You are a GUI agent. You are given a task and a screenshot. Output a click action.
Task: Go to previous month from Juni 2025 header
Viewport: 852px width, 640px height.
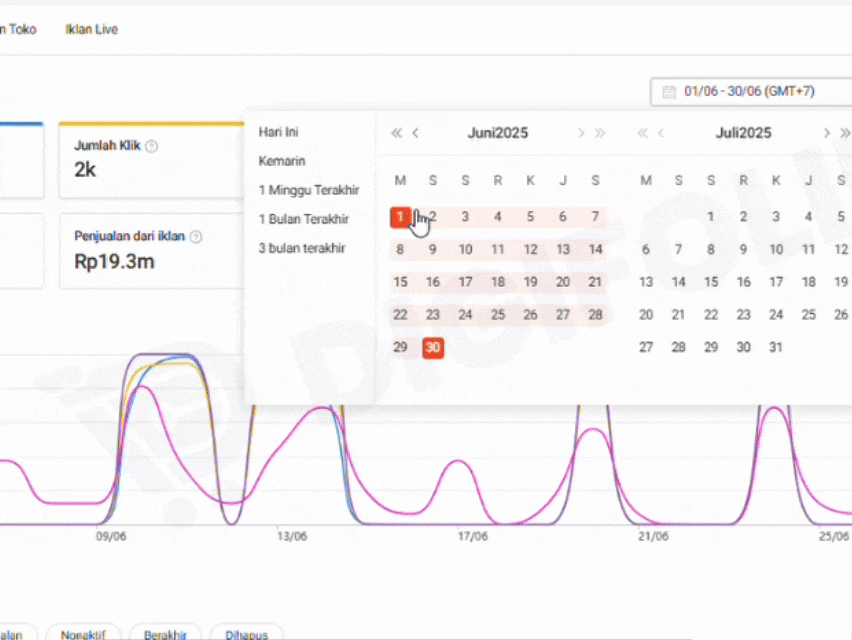tap(416, 133)
